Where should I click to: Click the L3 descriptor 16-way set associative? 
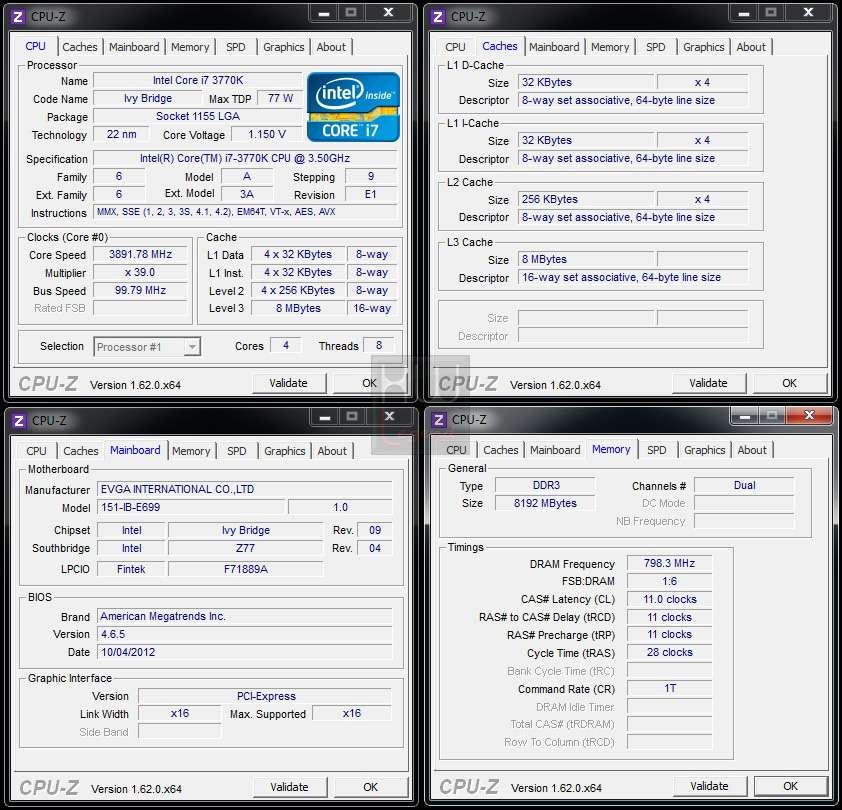pos(633,278)
